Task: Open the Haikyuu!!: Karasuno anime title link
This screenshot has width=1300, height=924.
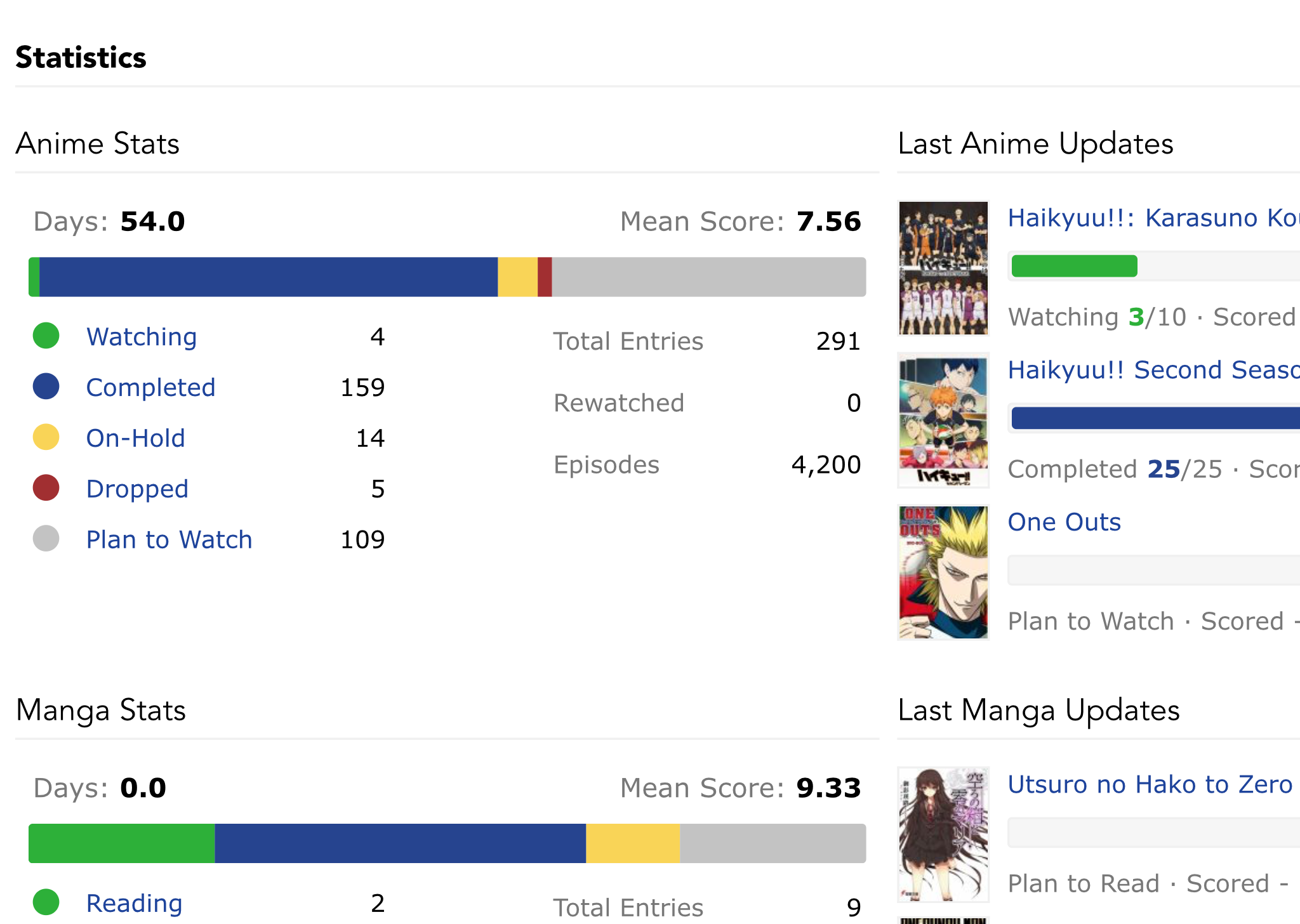Action: (1153, 218)
